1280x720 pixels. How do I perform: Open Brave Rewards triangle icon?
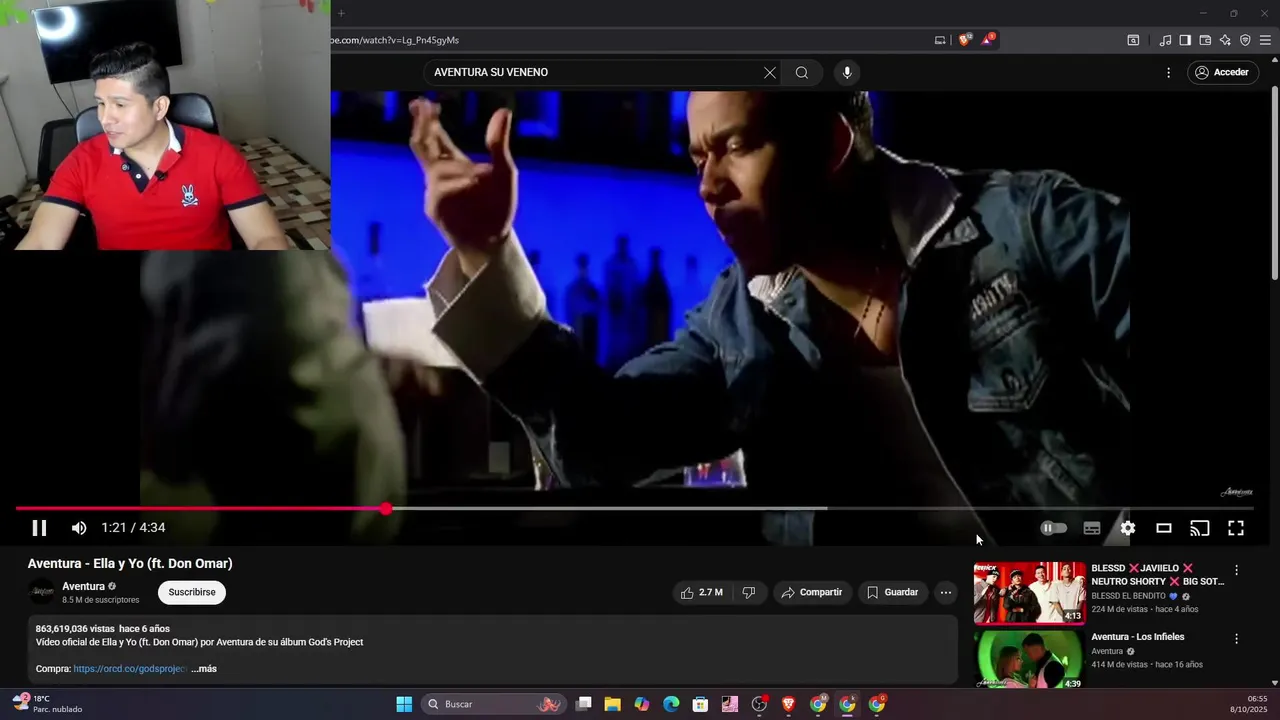(x=988, y=40)
